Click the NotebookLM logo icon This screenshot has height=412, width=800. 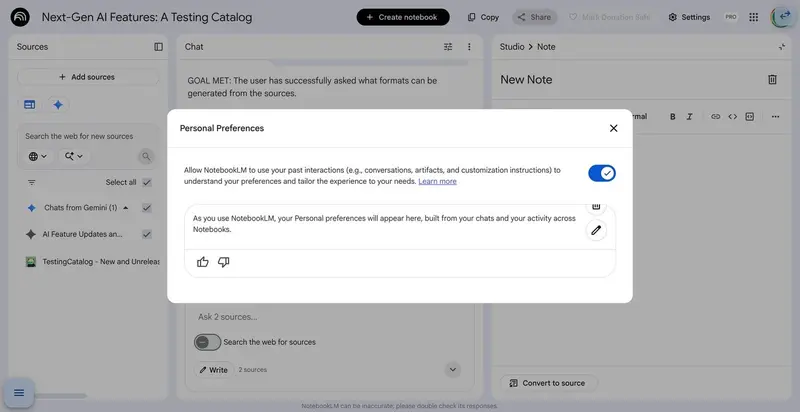tap(20, 17)
